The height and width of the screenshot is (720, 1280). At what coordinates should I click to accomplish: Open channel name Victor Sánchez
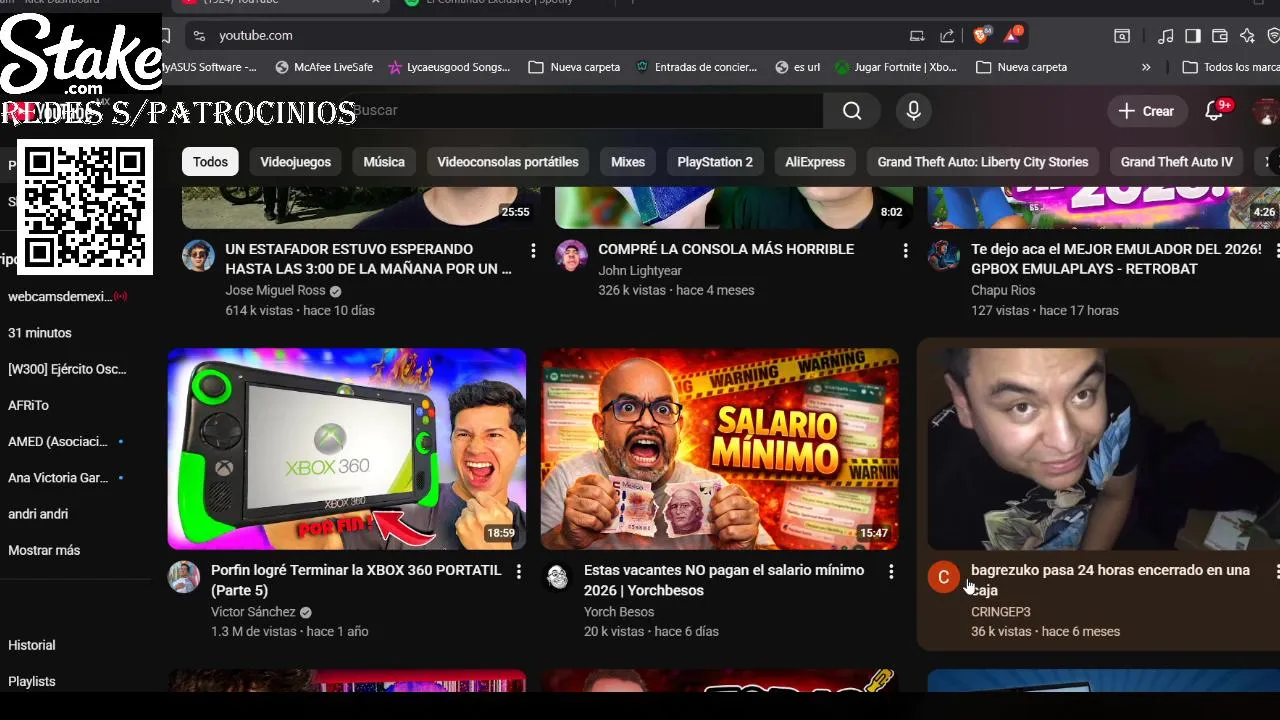253,612
